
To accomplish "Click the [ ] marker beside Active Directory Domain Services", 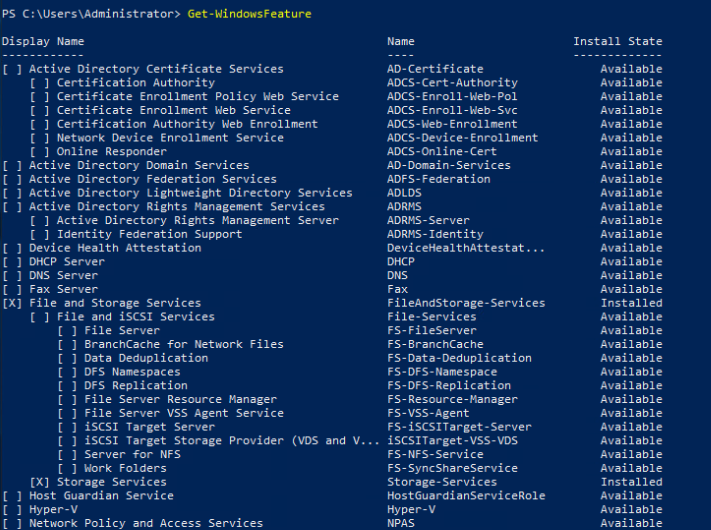I will click(x=11, y=165).
